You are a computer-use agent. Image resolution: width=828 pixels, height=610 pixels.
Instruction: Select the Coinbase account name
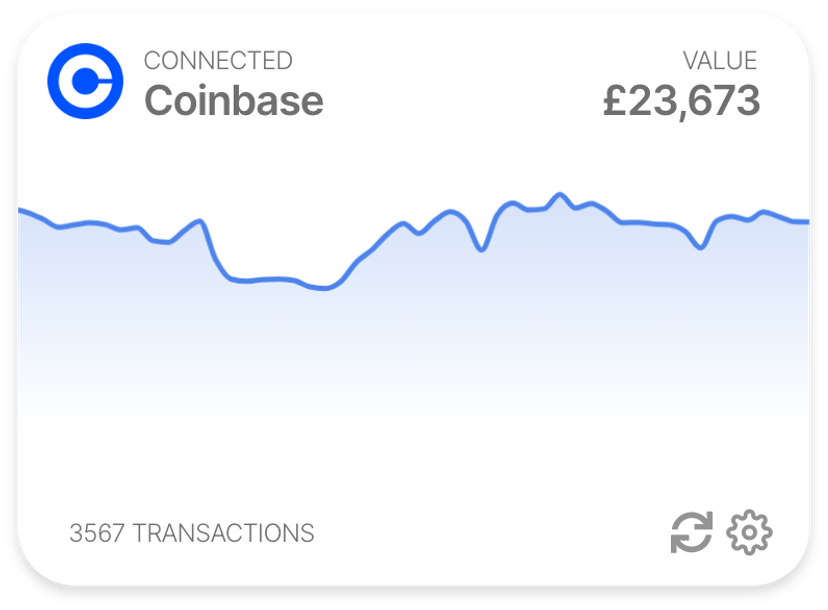point(233,99)
